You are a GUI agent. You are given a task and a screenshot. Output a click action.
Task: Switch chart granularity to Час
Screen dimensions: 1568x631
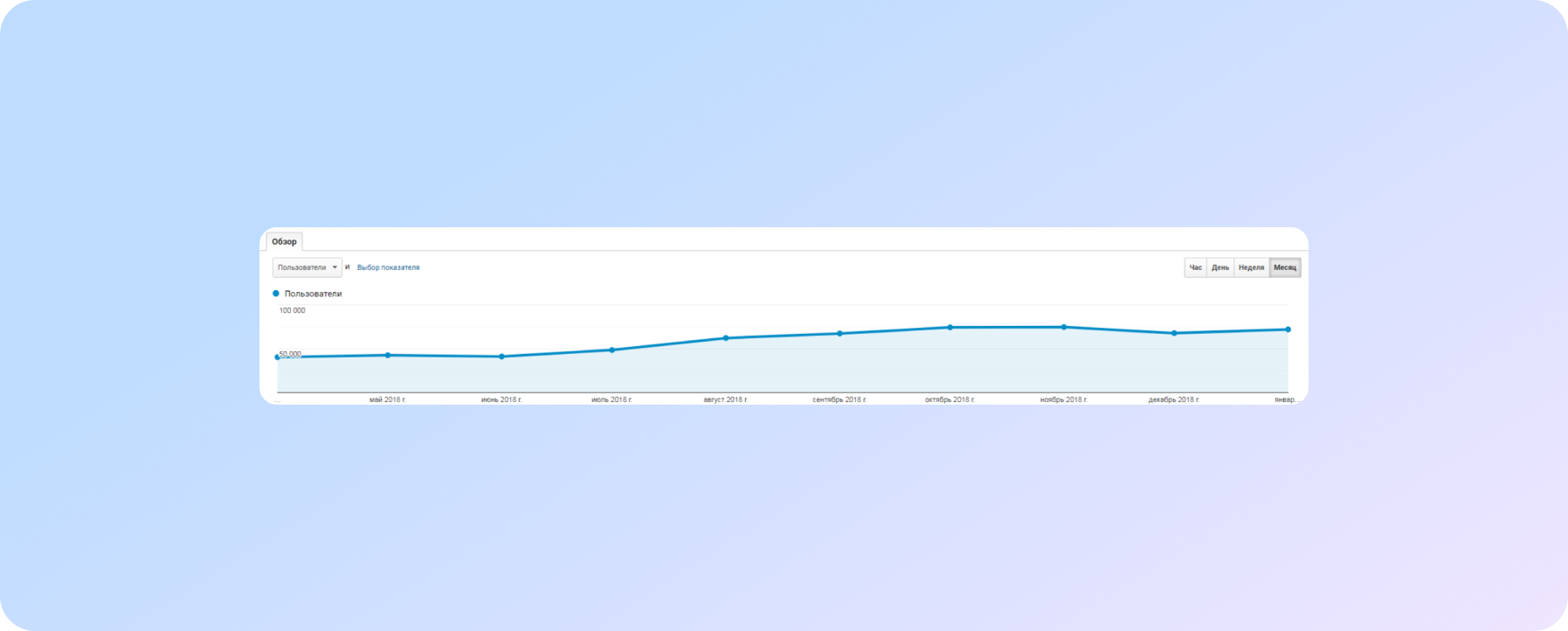[1196, 267]
